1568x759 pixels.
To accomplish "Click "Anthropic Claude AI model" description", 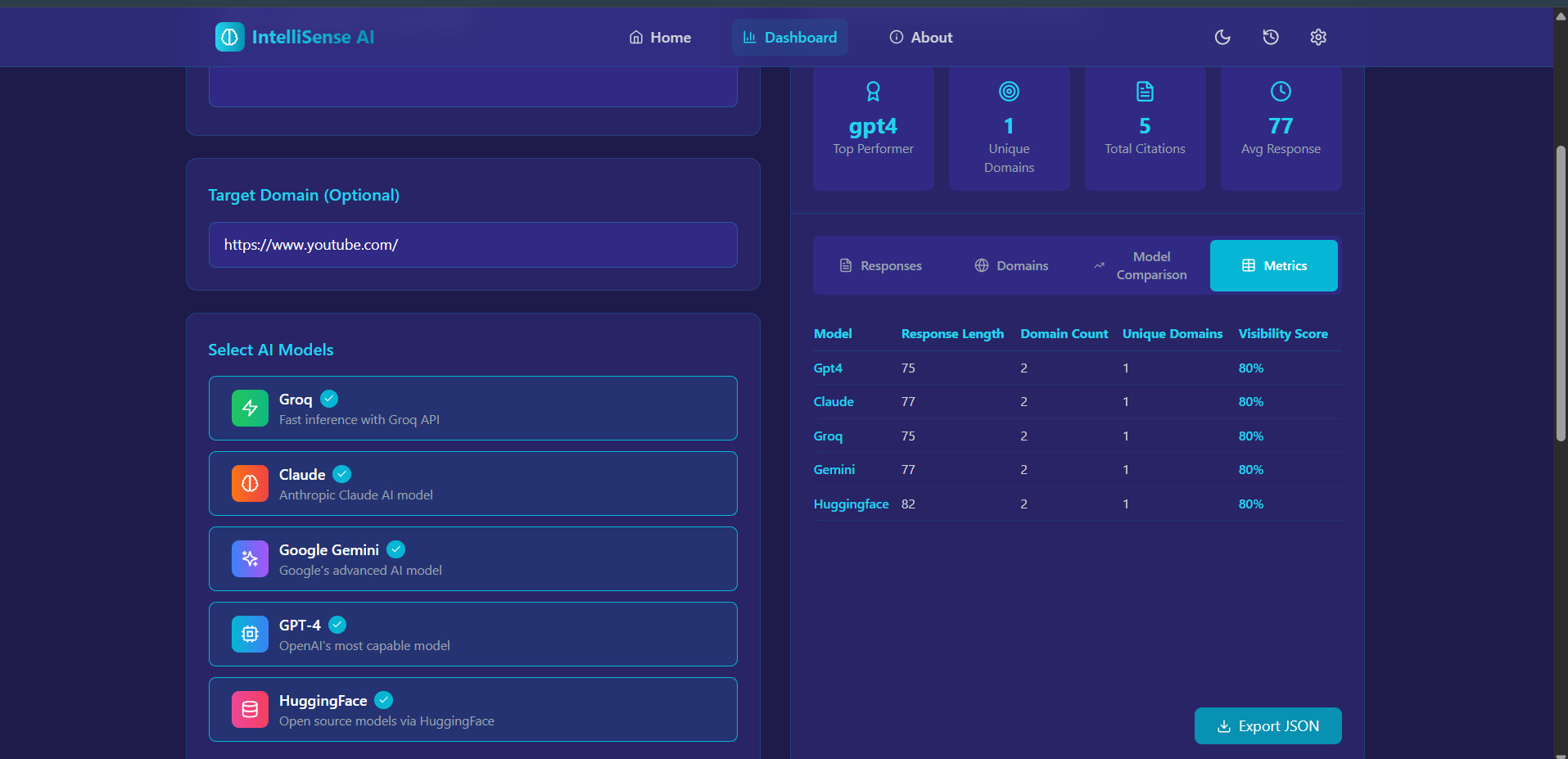I will [356, 495].
